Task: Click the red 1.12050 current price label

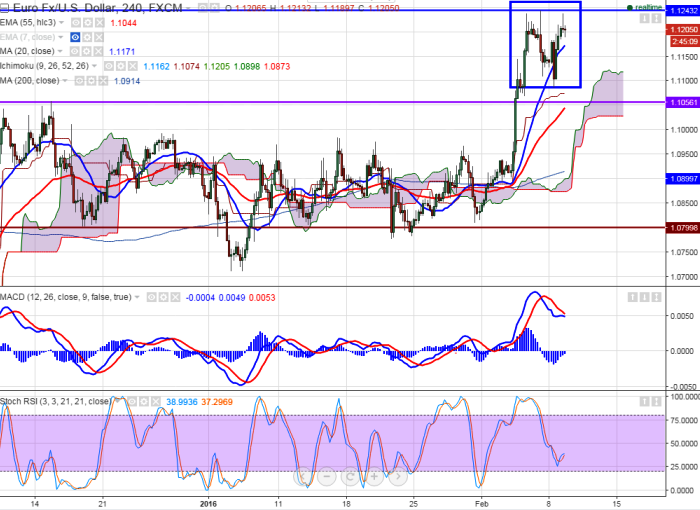Action: point(683,29)
